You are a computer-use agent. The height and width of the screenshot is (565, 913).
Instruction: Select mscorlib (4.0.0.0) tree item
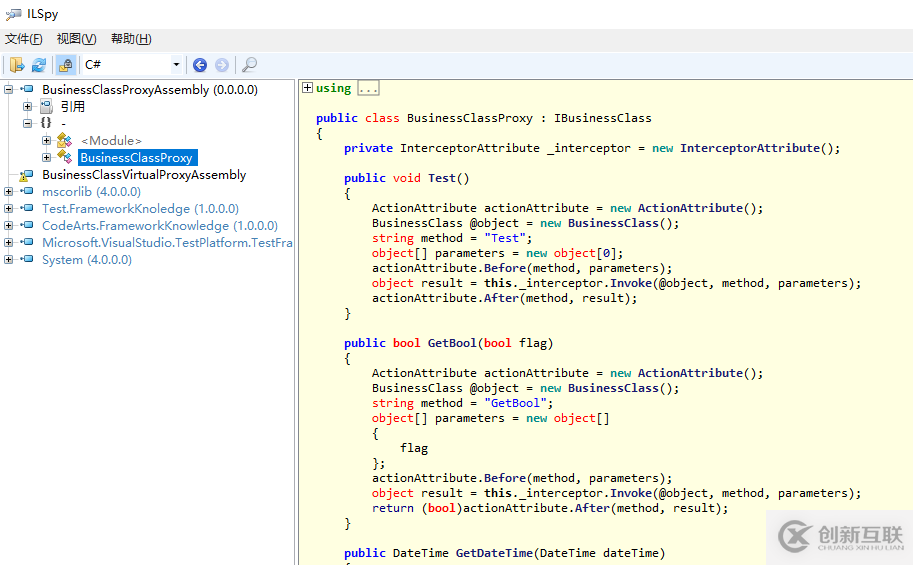tap(91, 192)
